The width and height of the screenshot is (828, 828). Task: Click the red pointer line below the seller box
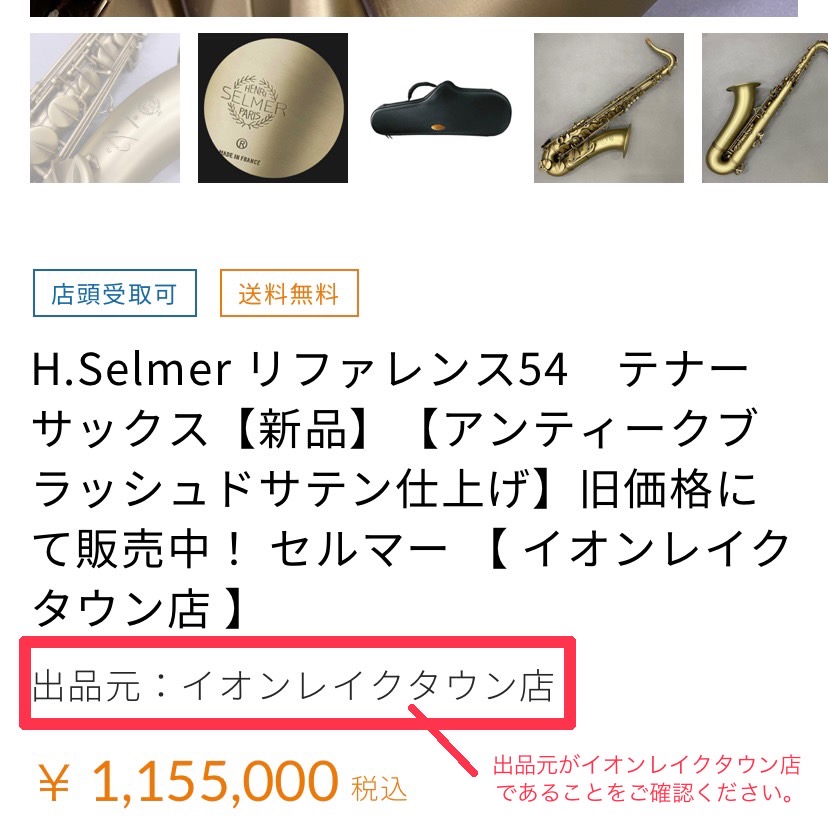tap(443, 740)
